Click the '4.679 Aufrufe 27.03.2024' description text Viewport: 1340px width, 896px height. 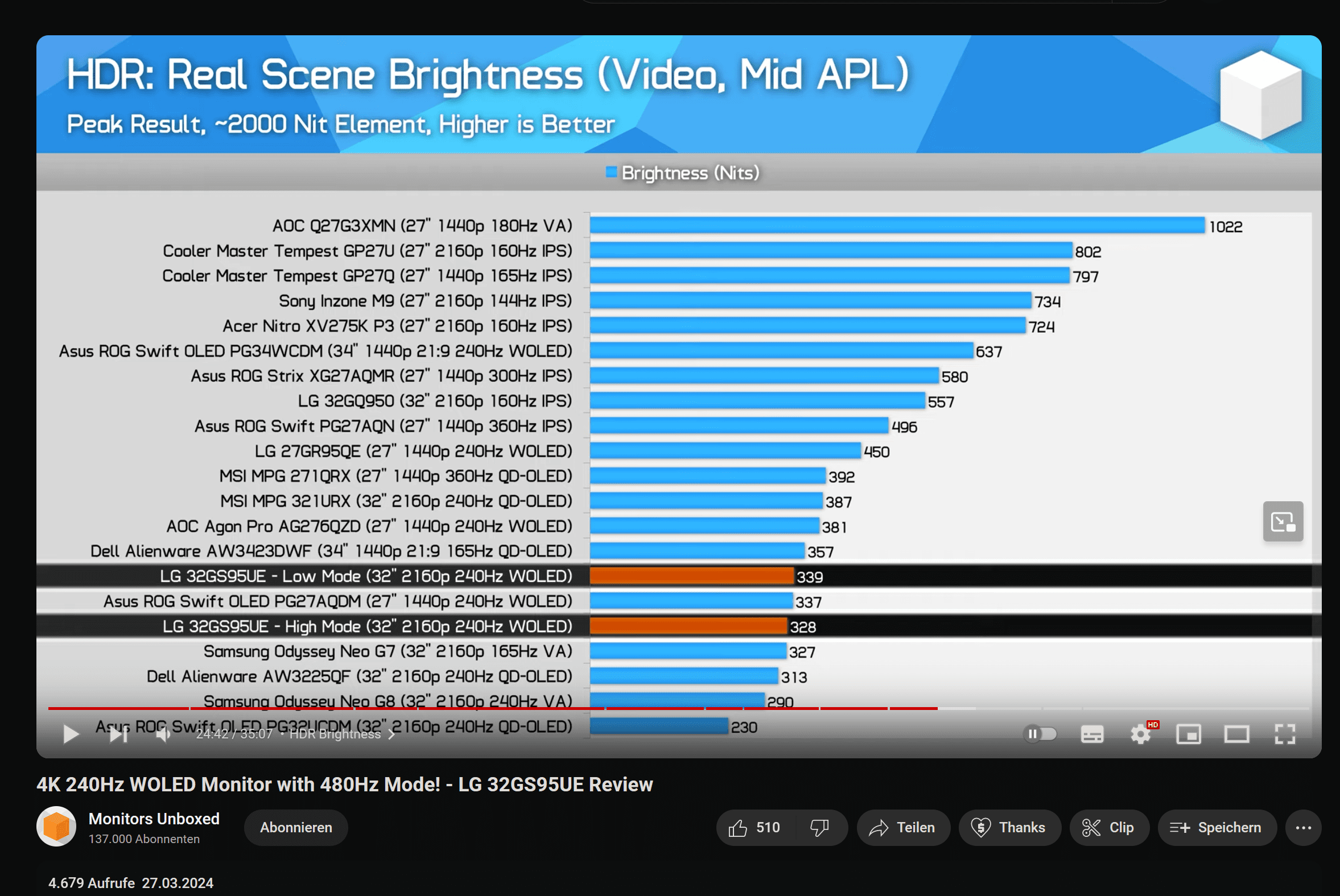click(x=131, y=883)
